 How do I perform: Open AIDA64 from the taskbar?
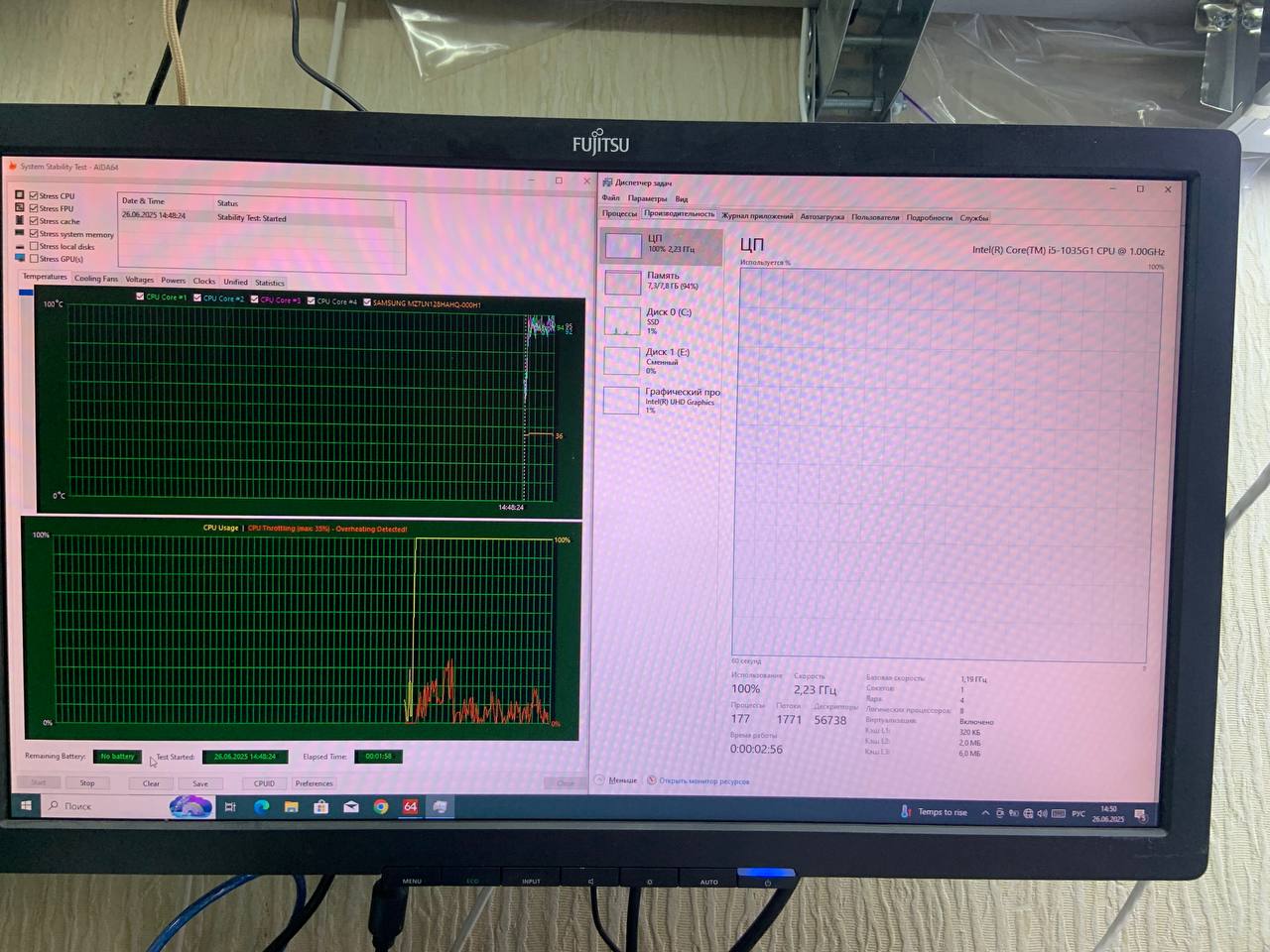[410, 807]
